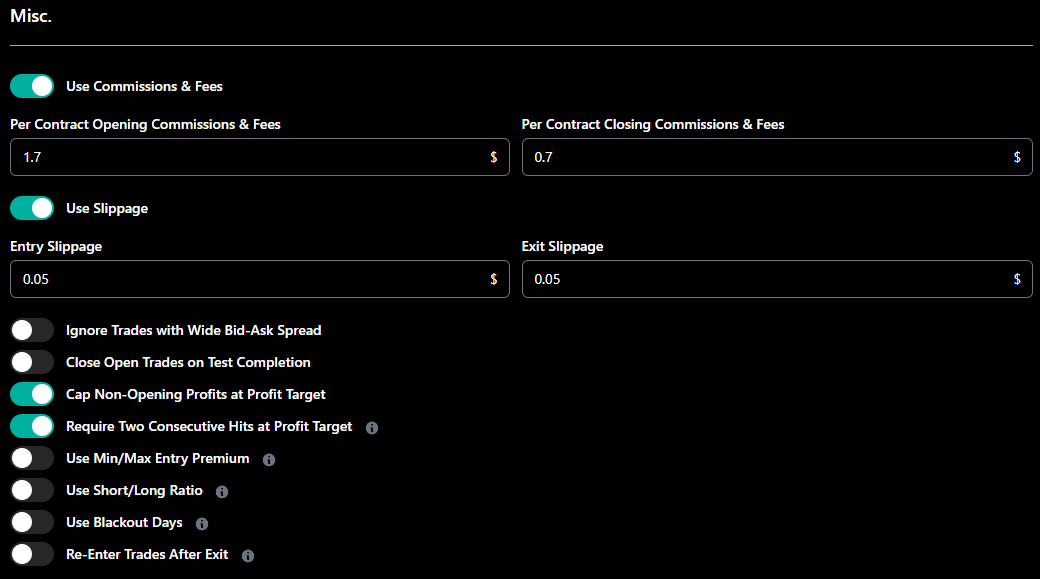Disable the Use Commissions & Fees toggle

click(x=32, y=86)
